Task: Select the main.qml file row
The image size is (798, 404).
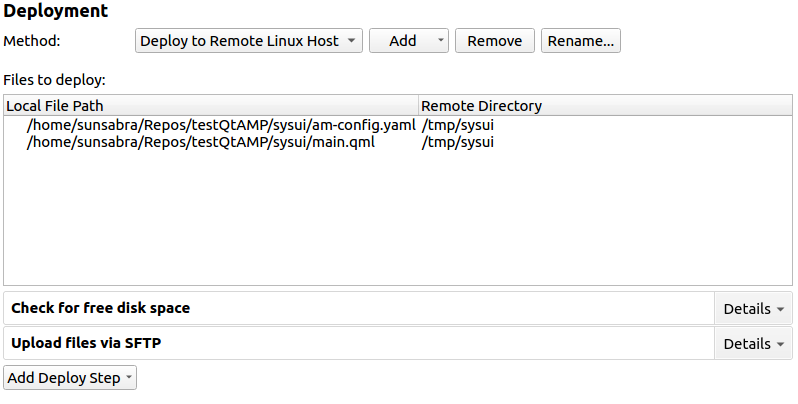Action: coord(201,142)
